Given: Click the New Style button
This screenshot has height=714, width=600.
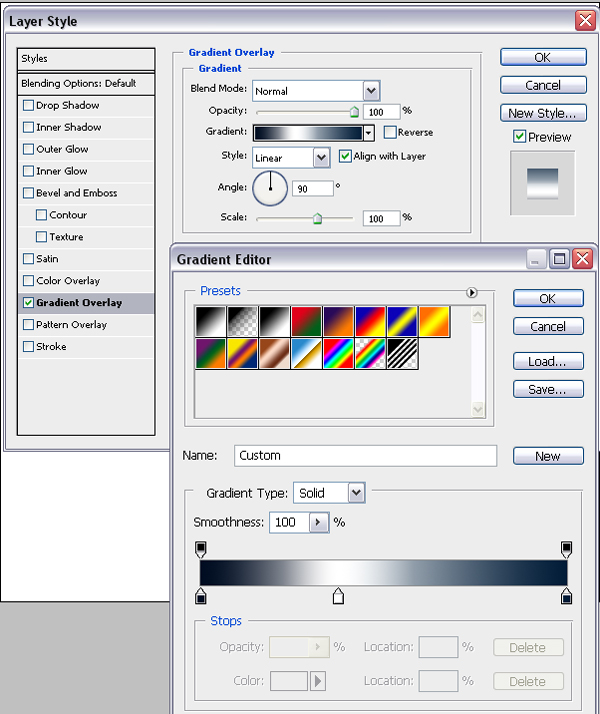Looking at the screenshot, I should click(x=543, y=113).
